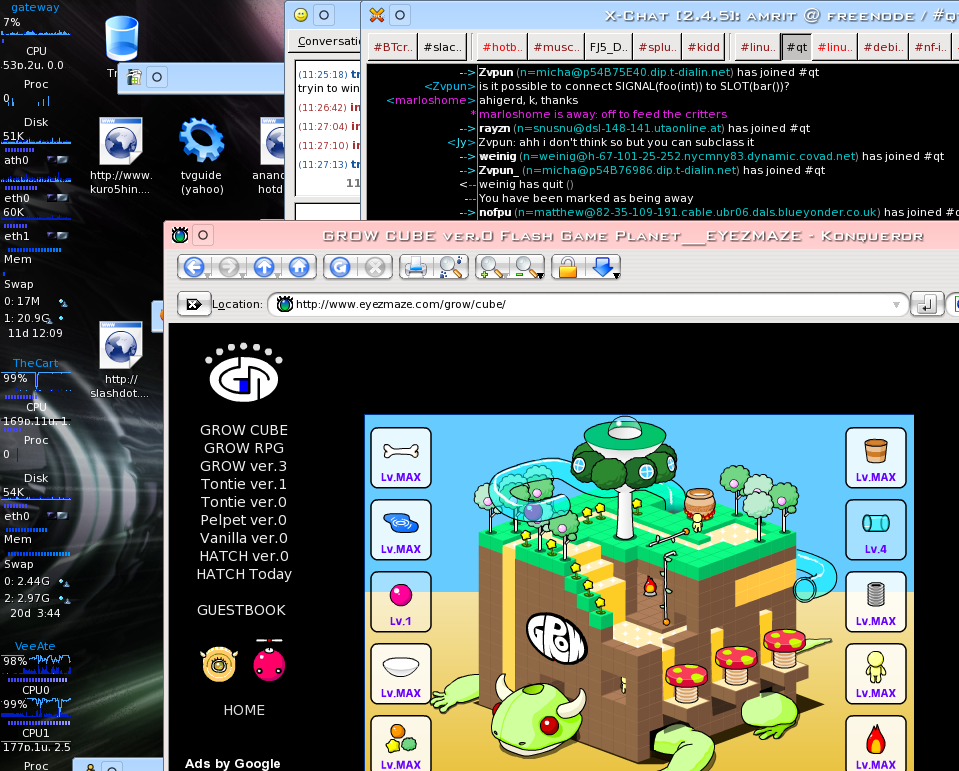Select the blue water panel in the game
This screenshot has width=959, height=771.
[x=401, y=530]
